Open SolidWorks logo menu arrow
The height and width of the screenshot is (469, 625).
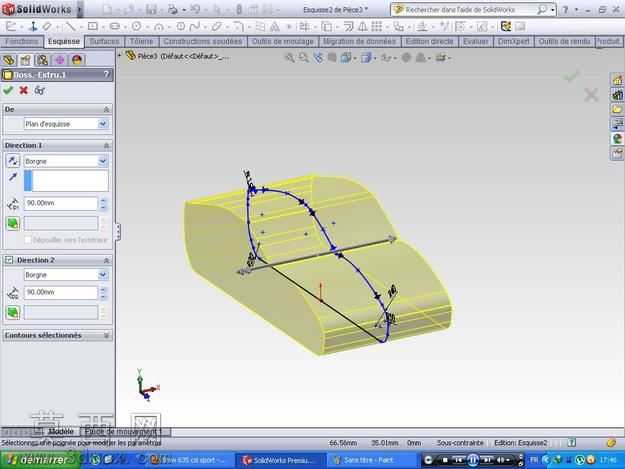click(80, 9)
